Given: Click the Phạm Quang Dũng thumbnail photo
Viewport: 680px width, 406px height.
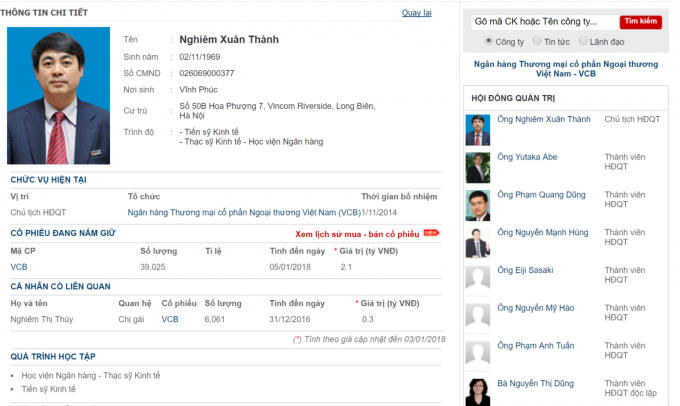Looking at the screenshot, I should pos(478,206).
